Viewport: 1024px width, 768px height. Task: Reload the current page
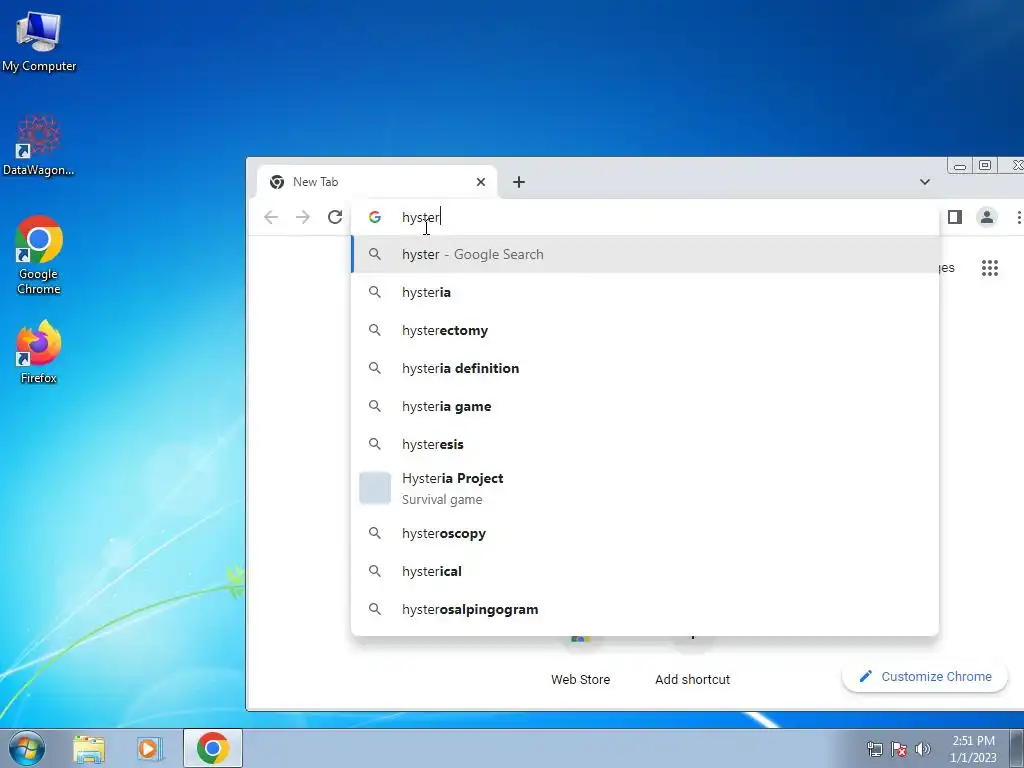(335, 217)
